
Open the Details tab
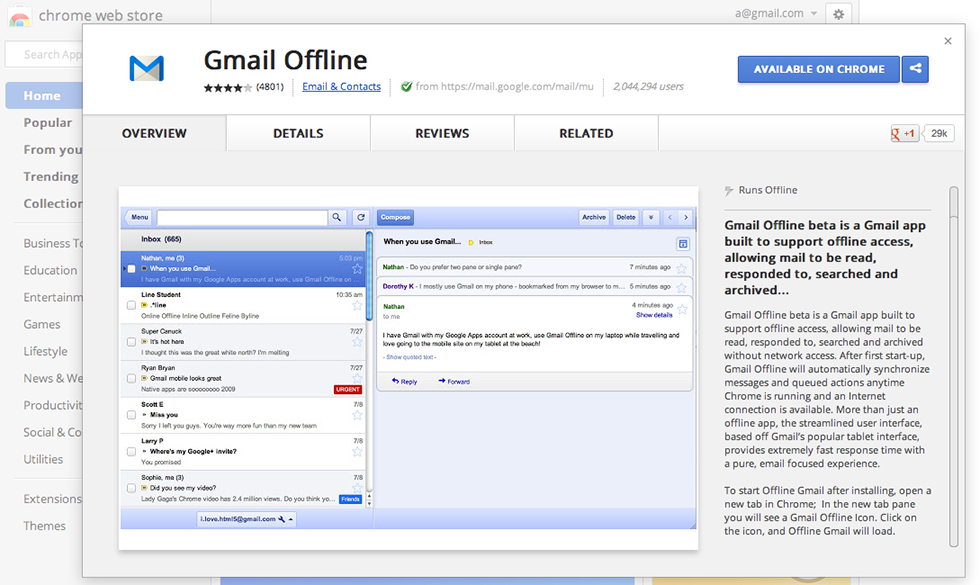tap(298, 133)
